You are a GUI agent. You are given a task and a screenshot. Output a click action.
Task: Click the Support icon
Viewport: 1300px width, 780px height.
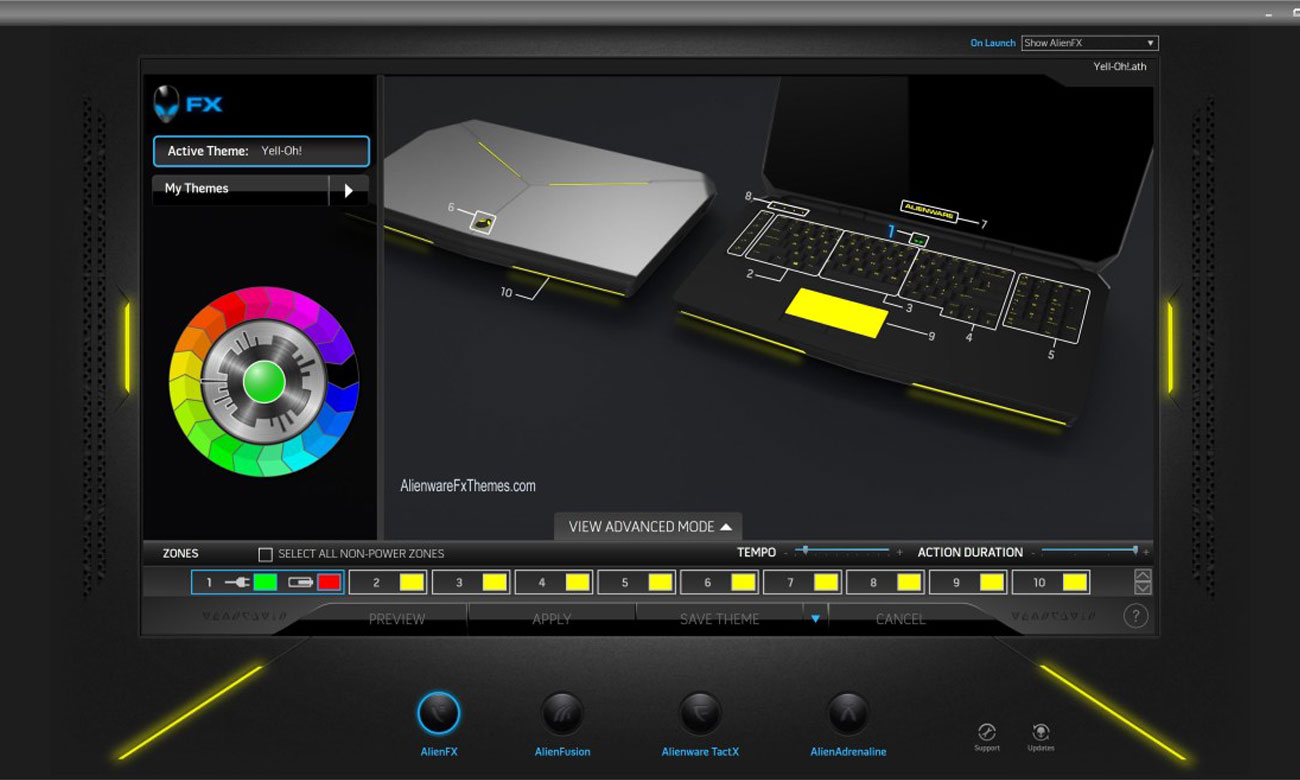point(987,733)
